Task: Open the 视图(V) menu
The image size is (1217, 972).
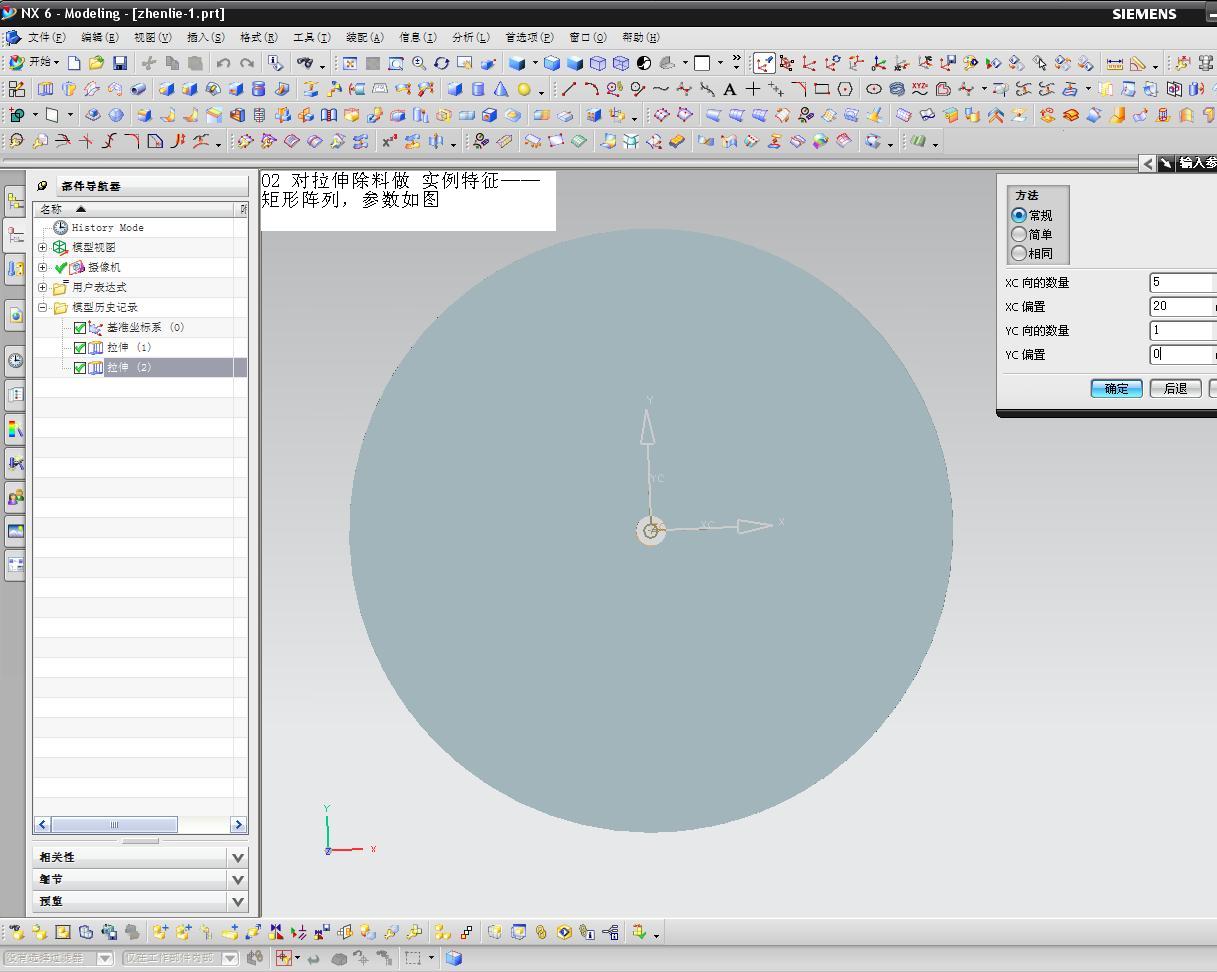Action: pyautogui.click(x=152, y=37)
